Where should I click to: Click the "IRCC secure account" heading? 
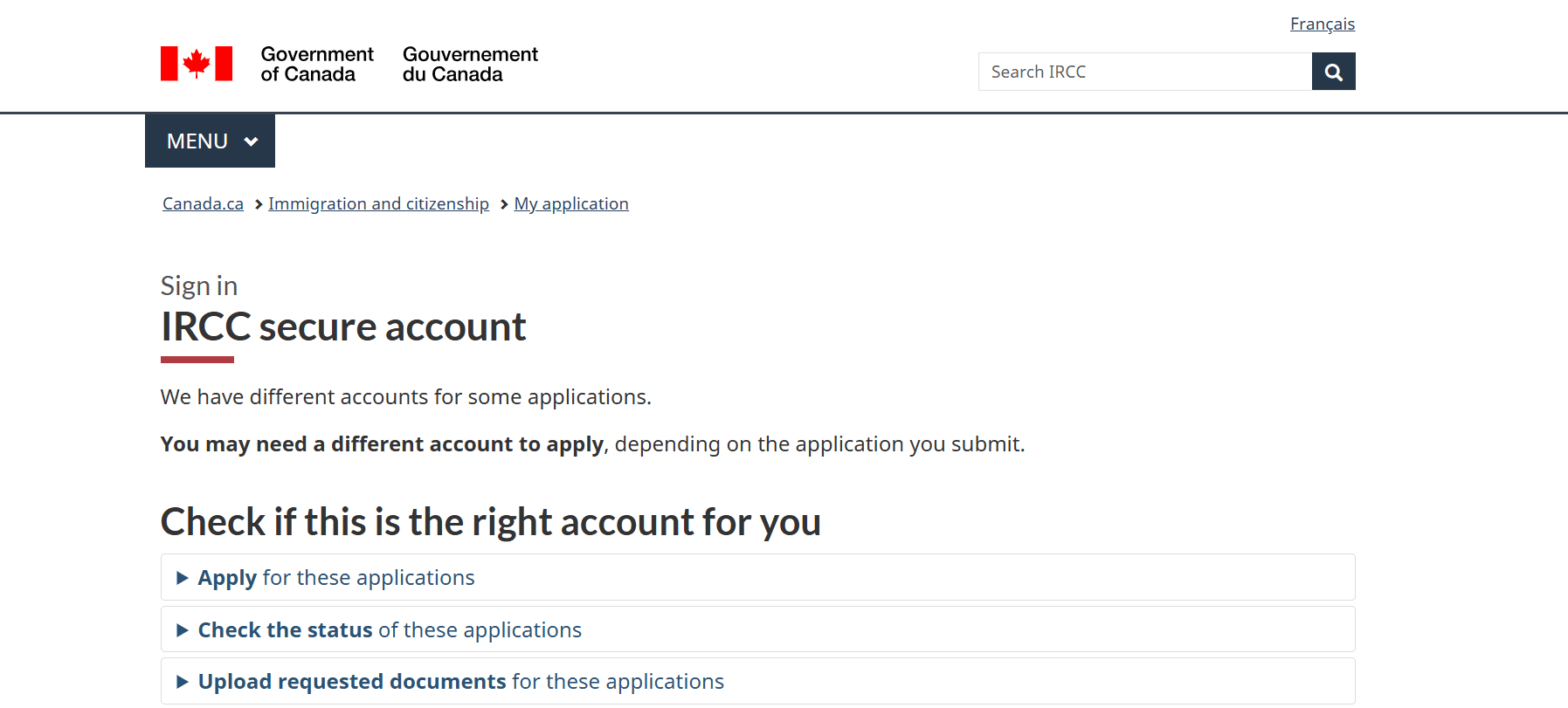point(343,327)
